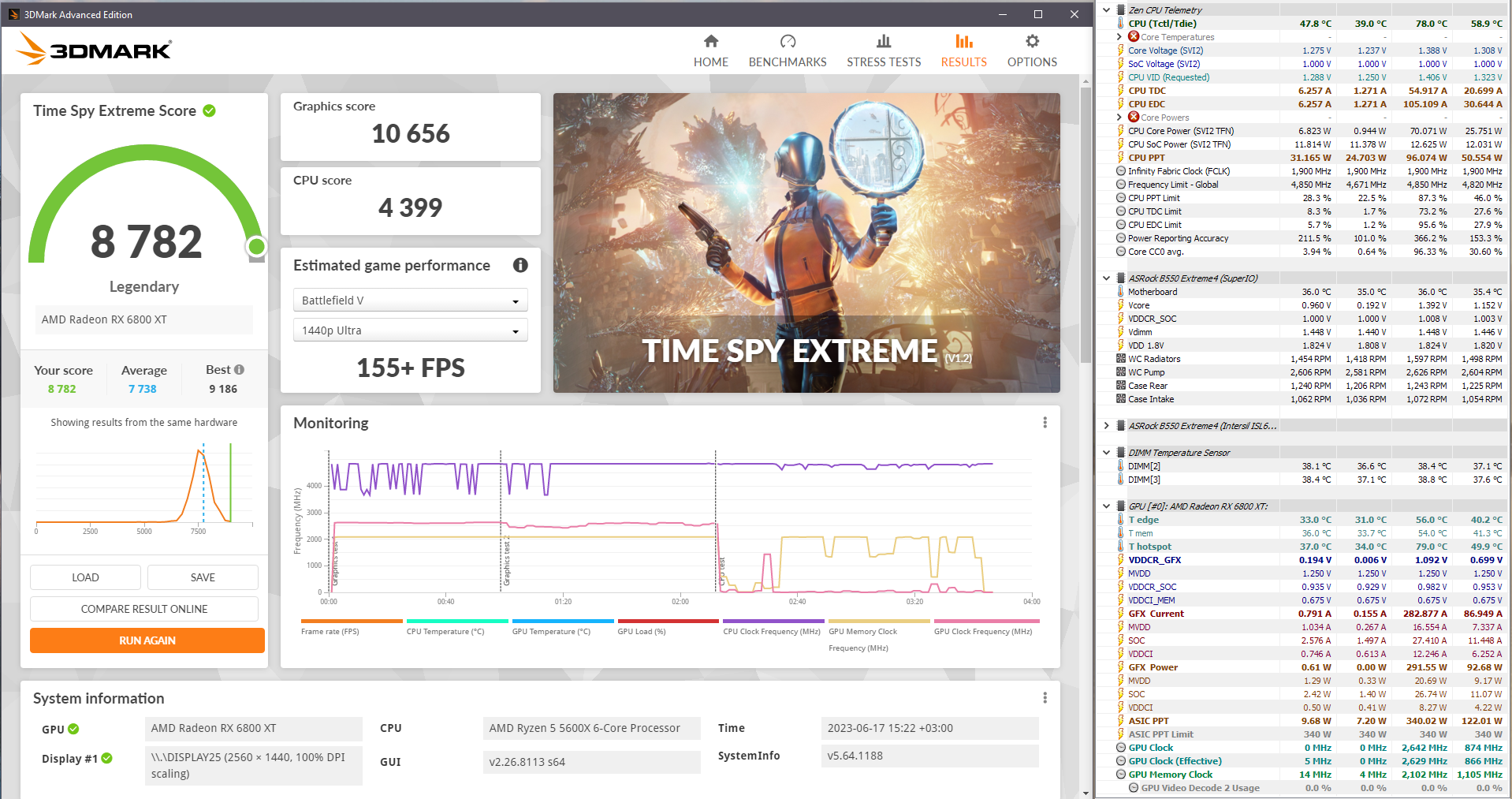Collapse the ASRock B550 Extreme4 (SuperIO) section
The image size is (1512, 799).
coord(1107,278)
